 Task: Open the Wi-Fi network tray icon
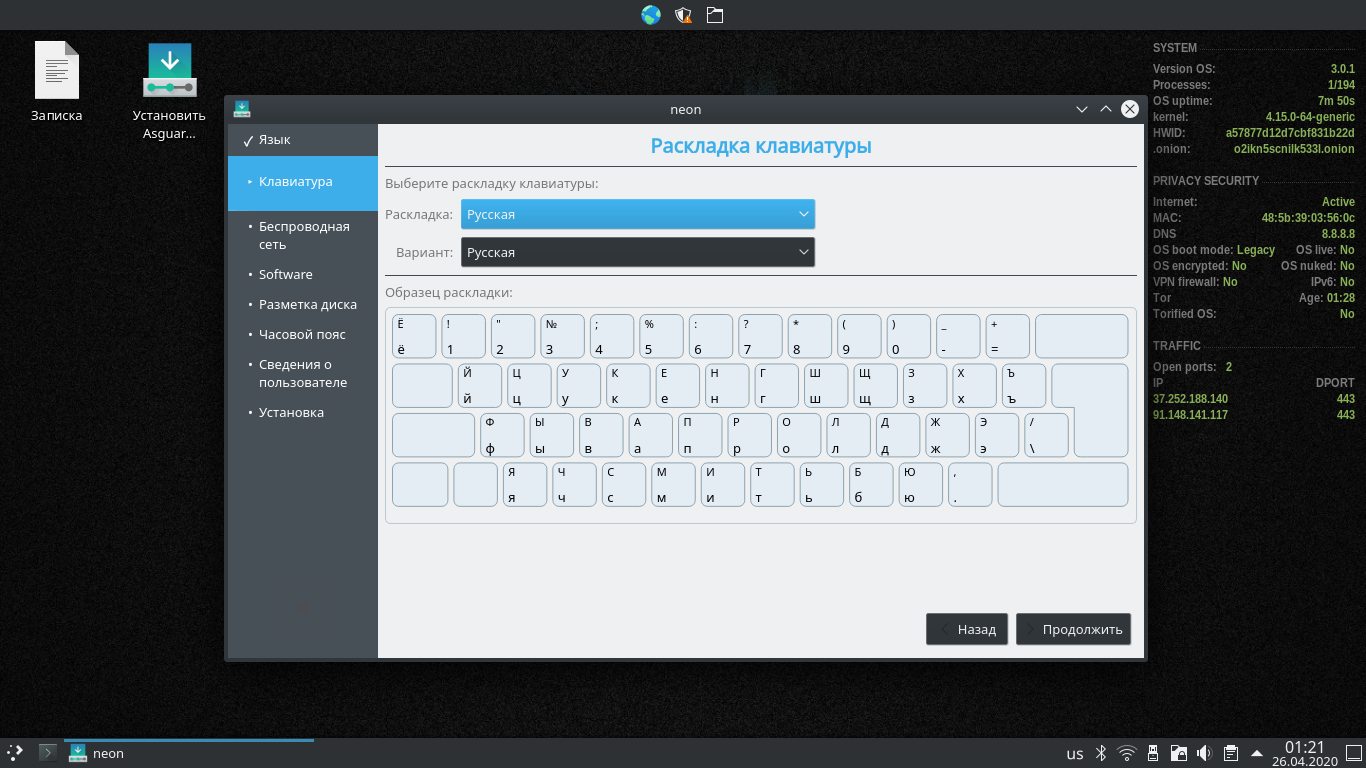point(1127,753)
